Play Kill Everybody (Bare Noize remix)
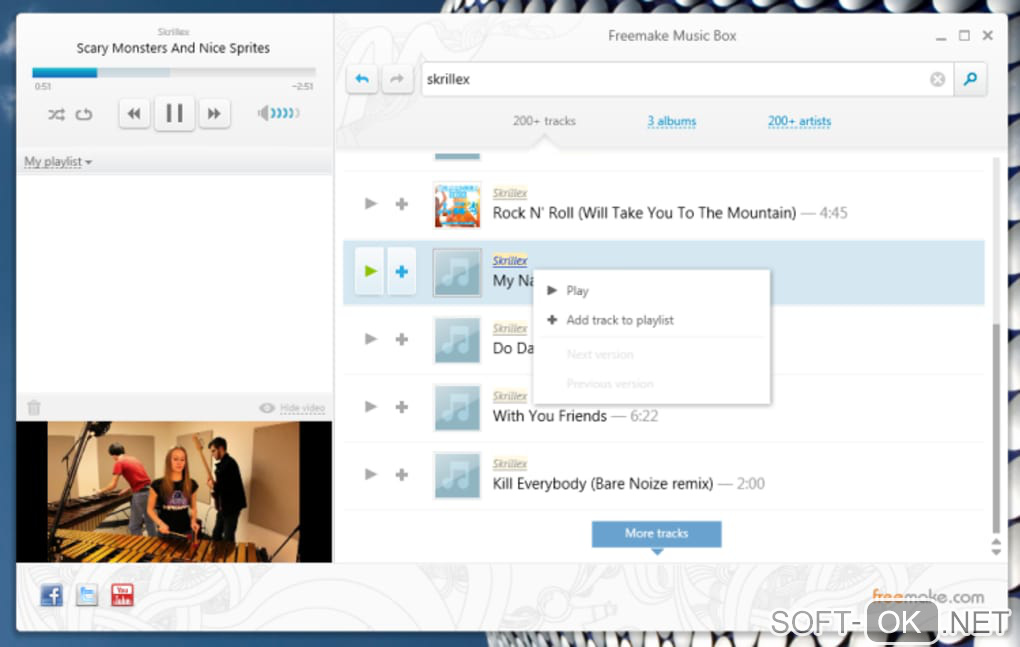 [371, 474]
